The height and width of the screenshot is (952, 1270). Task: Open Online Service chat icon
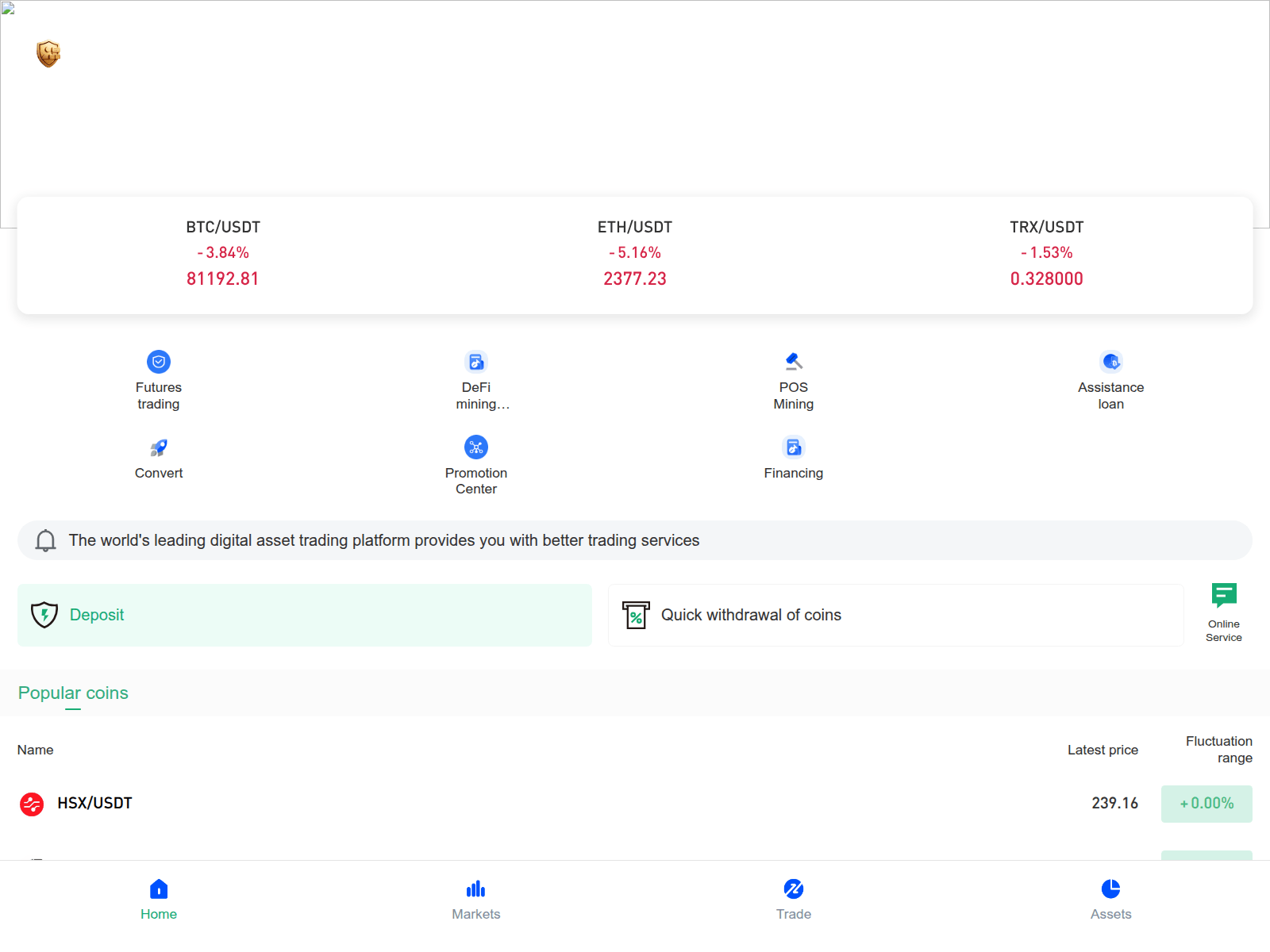click(x=1224, y=595)
